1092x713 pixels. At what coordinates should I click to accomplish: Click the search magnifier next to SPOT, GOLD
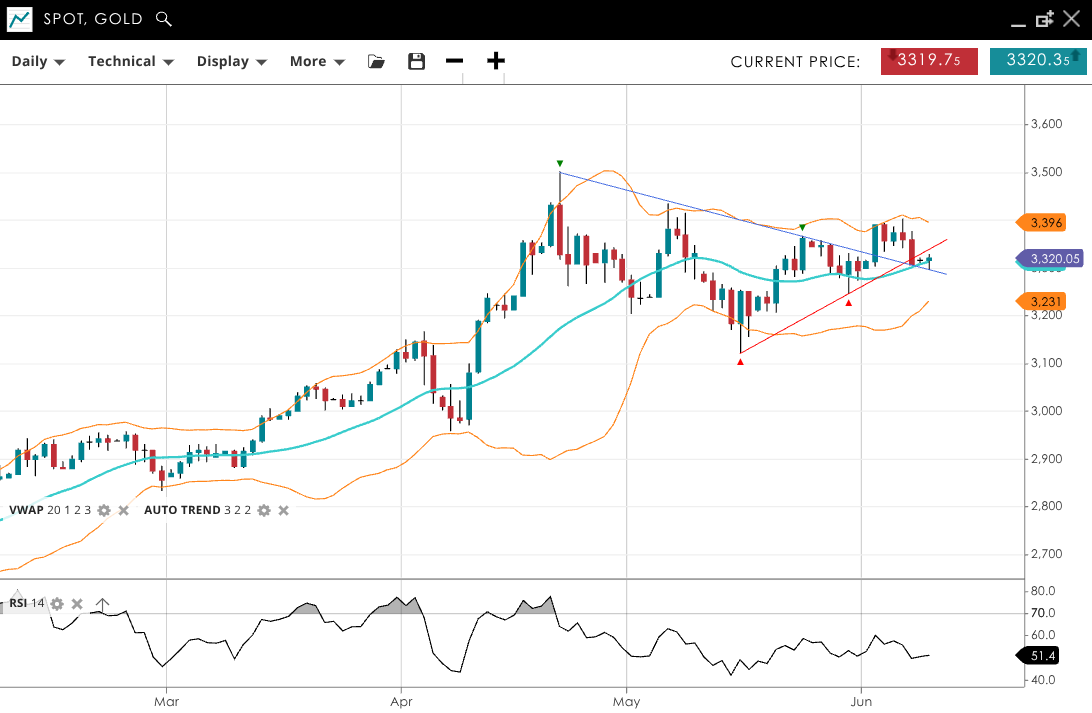coord(164,19)
